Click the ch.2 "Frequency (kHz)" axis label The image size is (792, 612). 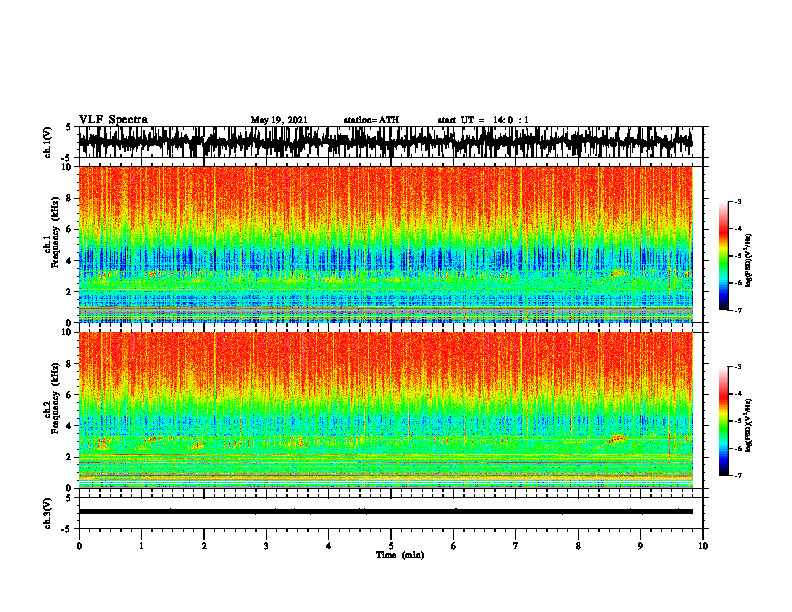55,398
